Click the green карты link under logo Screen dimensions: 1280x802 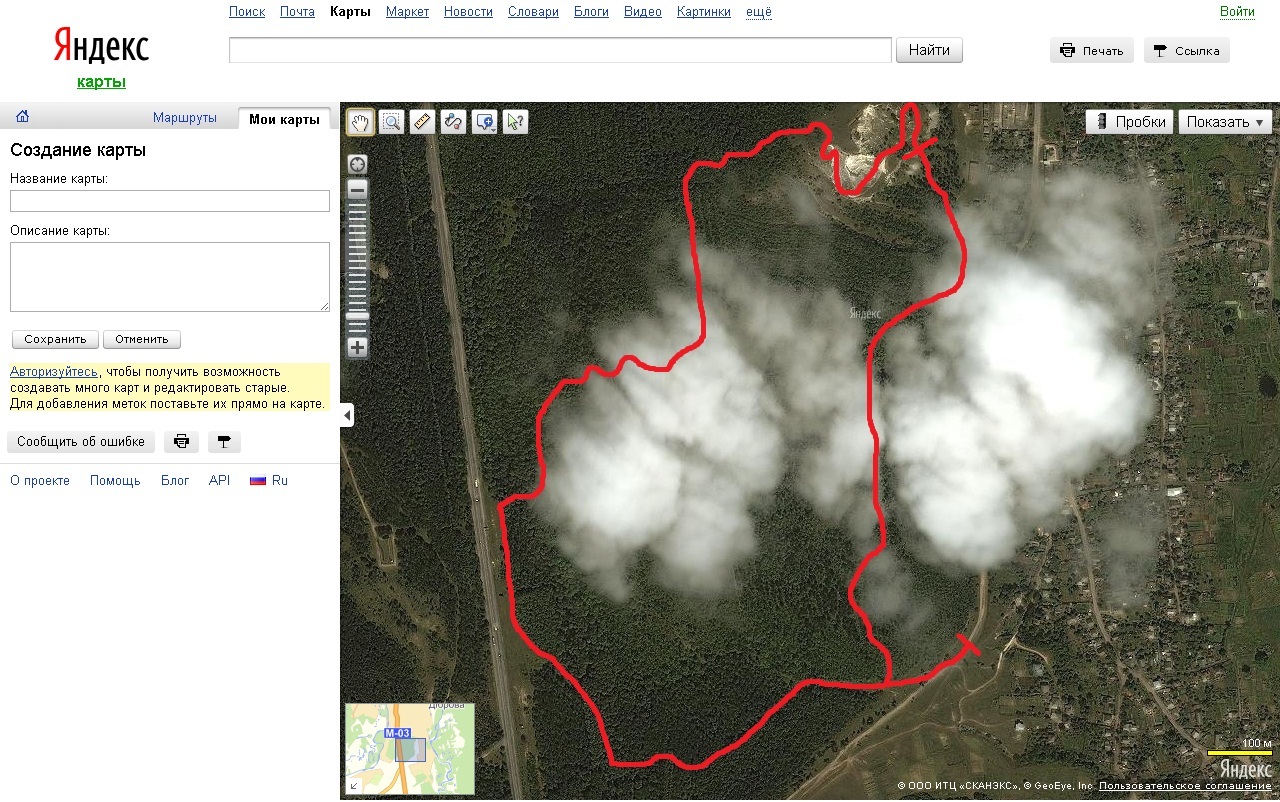[101, 82]
